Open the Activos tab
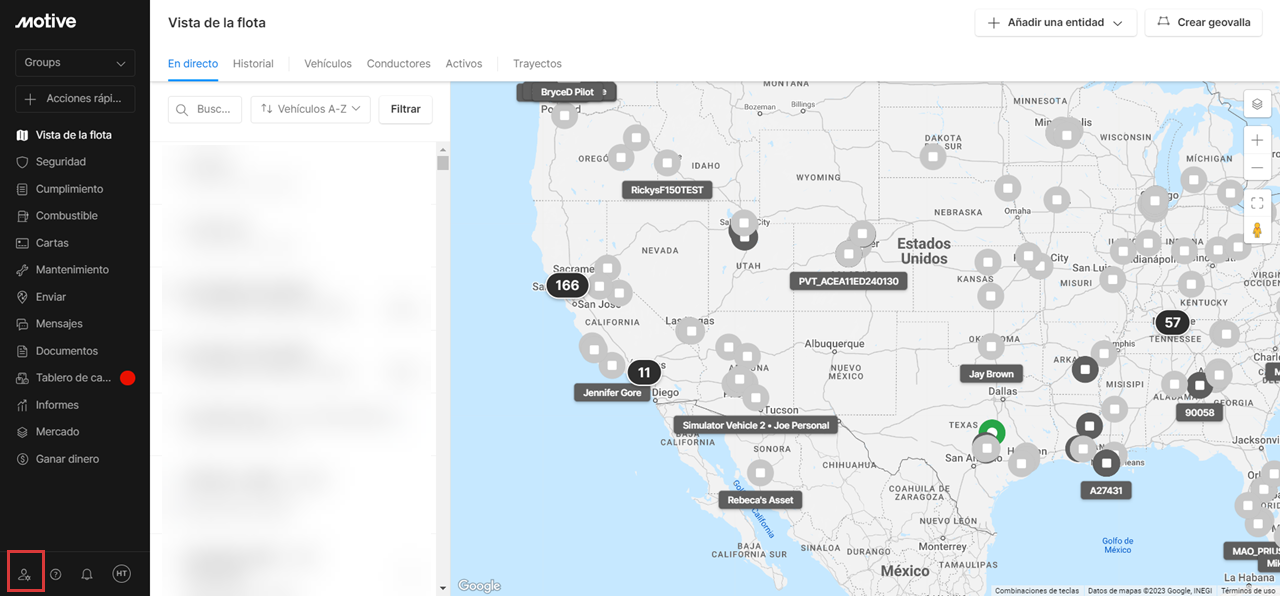This screenshot has width=1280, height=596. pos(464,64)
